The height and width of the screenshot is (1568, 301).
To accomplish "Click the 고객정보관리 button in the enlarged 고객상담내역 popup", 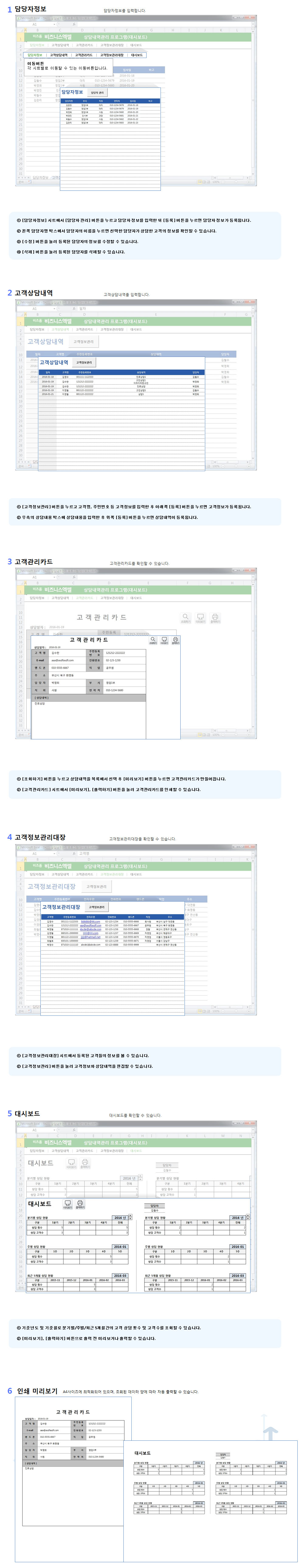I will coord(84,362).
